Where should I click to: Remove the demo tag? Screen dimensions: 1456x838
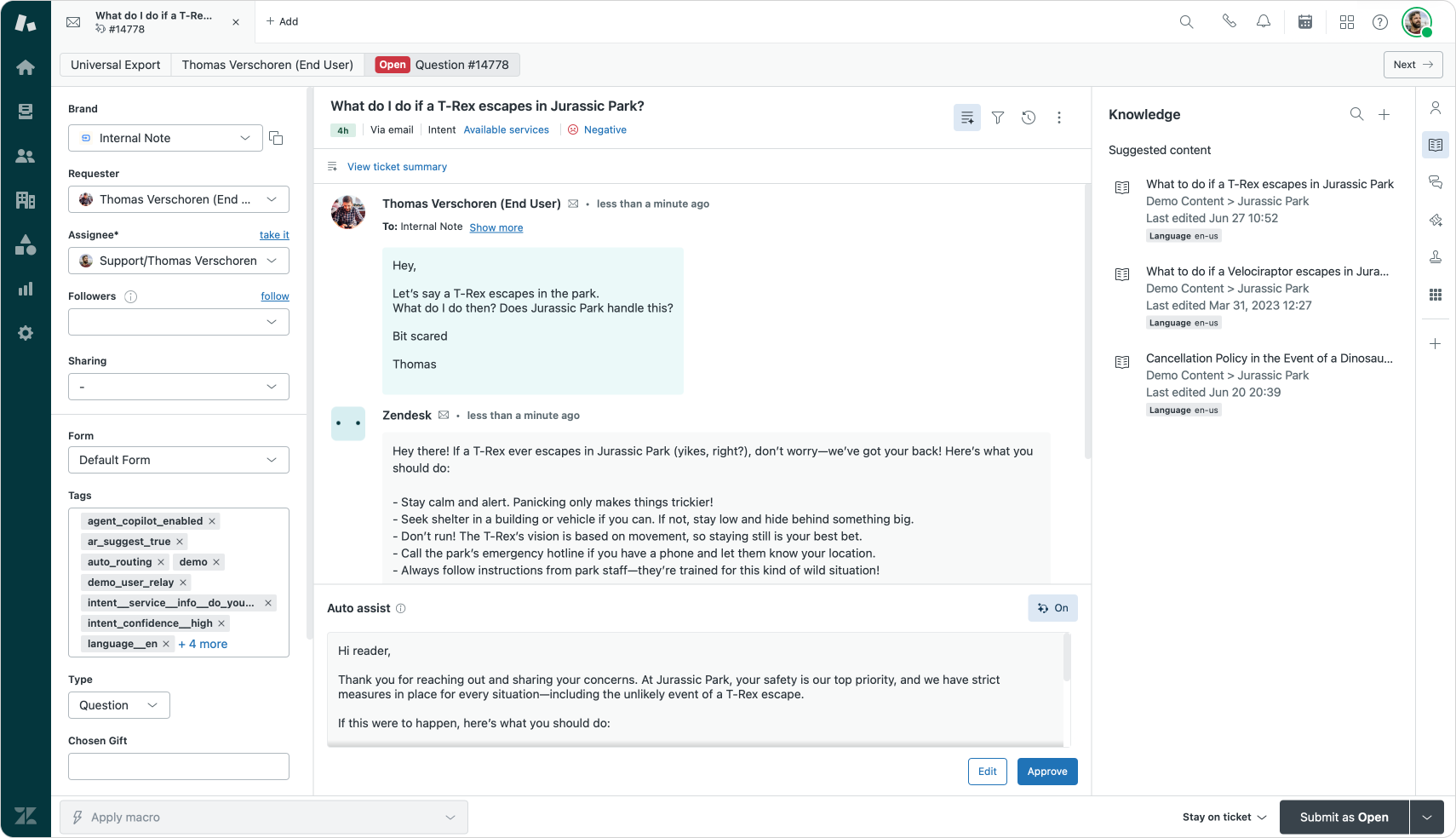point(216,562)
